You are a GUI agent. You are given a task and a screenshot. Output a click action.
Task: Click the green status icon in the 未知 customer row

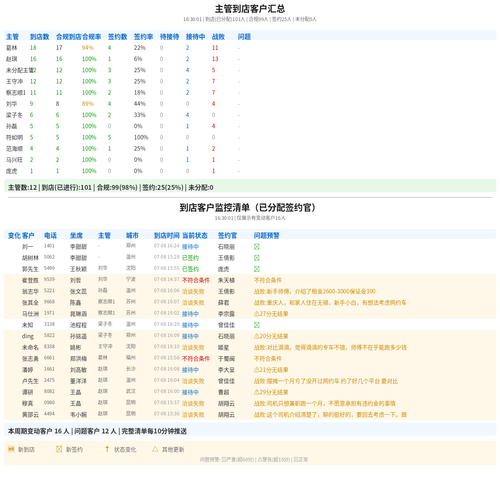tap(257, 325)
